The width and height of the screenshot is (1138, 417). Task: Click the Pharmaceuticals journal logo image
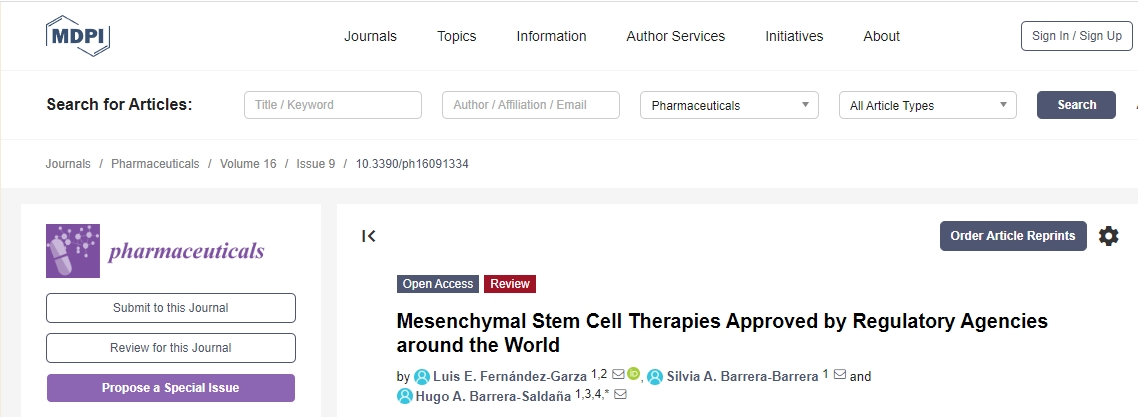pos(155,250)
